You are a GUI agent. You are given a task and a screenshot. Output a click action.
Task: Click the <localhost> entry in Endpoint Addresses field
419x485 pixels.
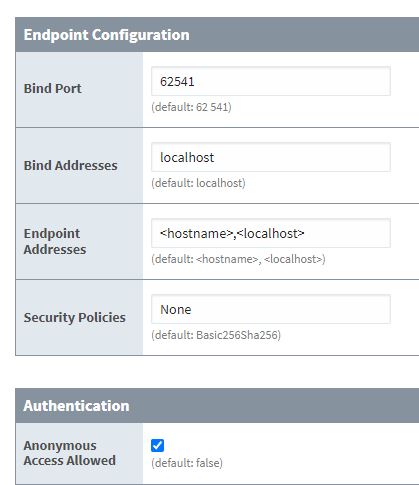[x=270, y=233]
